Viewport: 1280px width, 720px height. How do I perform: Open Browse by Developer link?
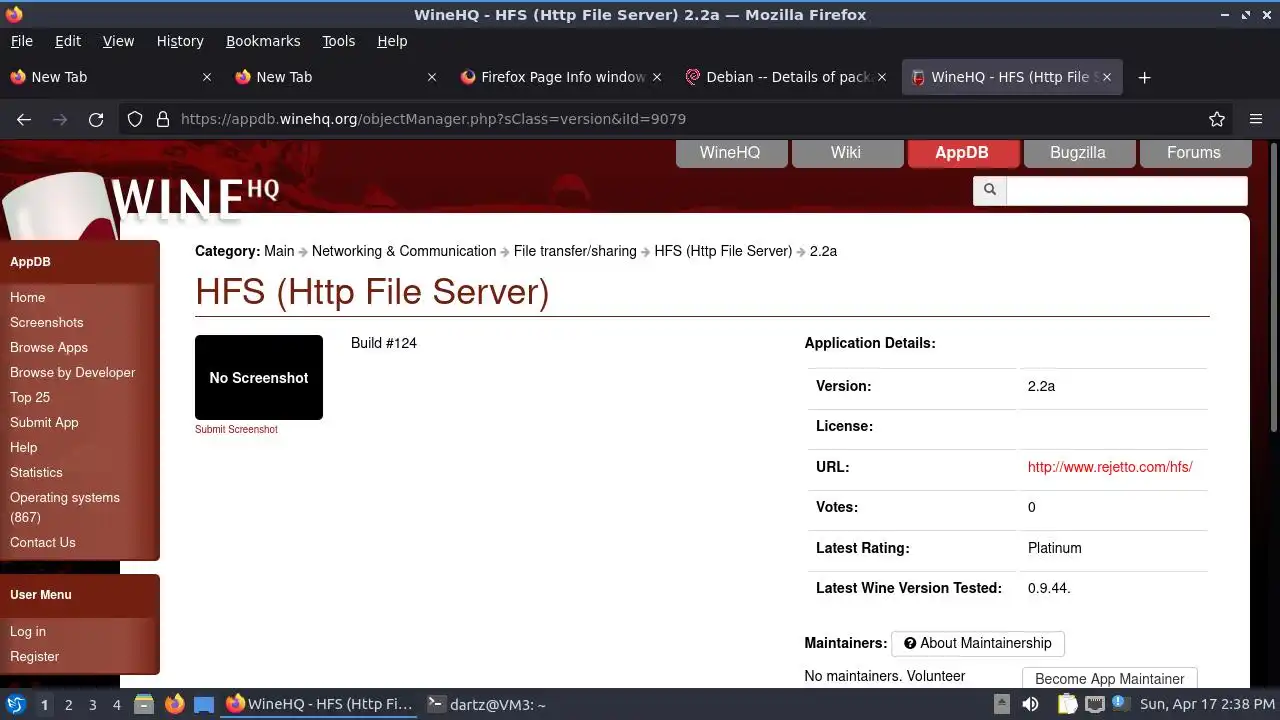(73, 372)
